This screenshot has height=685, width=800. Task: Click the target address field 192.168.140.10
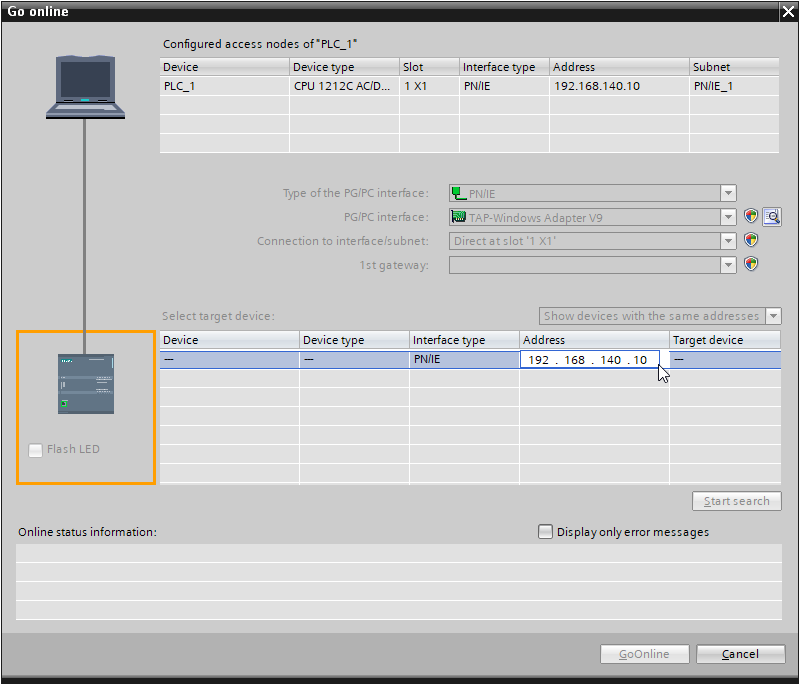pyautogui.click(x=589, y=360)
